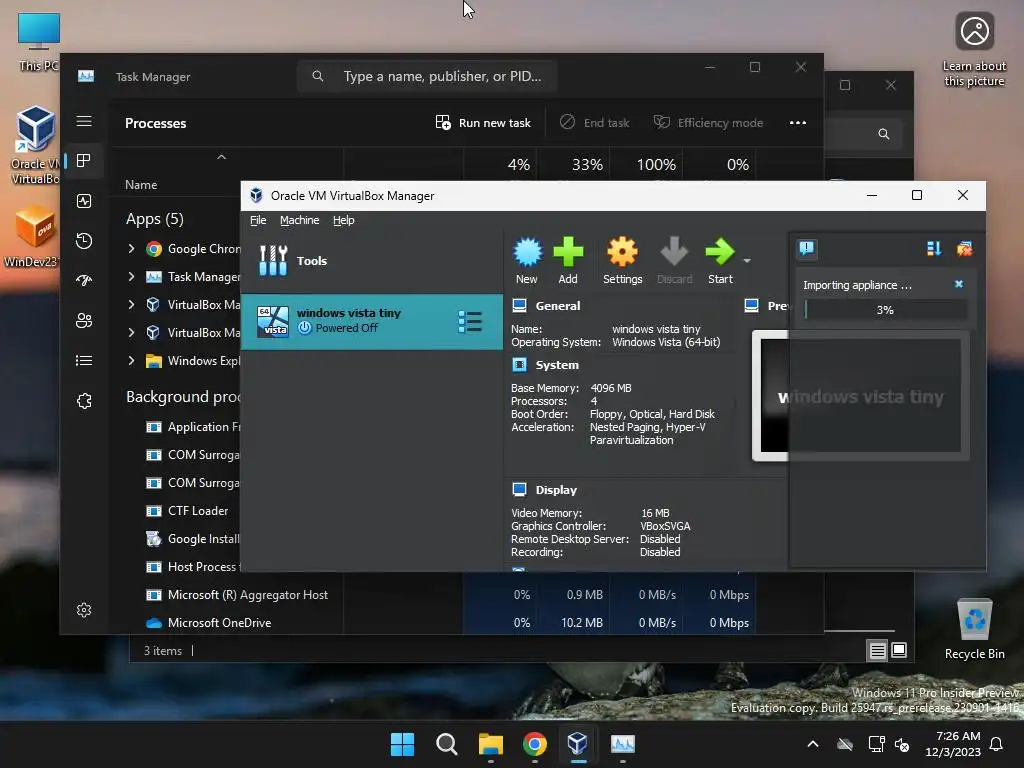Open Task Manager hamburger navigation menu

pyautogui.click(x=84, y=121)
